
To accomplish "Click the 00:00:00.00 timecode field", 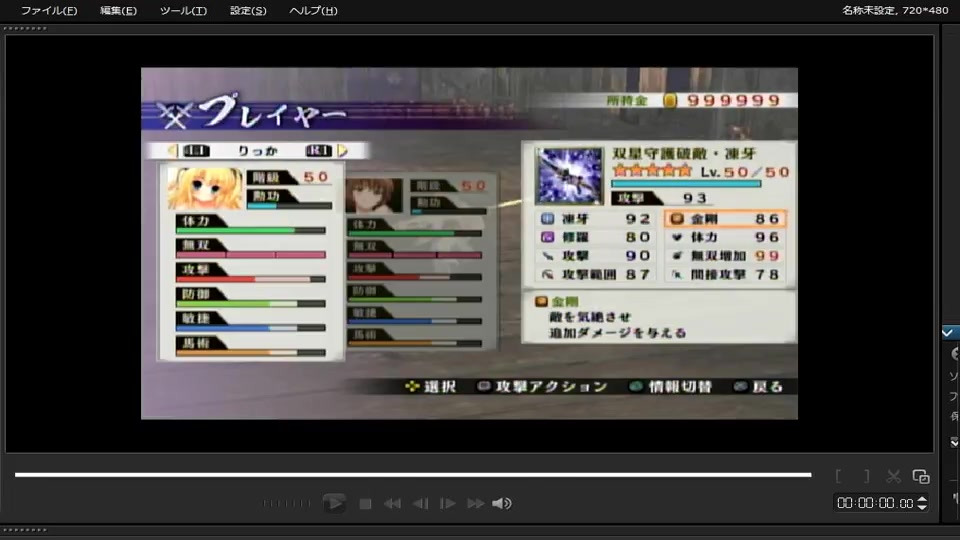I will 875,503.
